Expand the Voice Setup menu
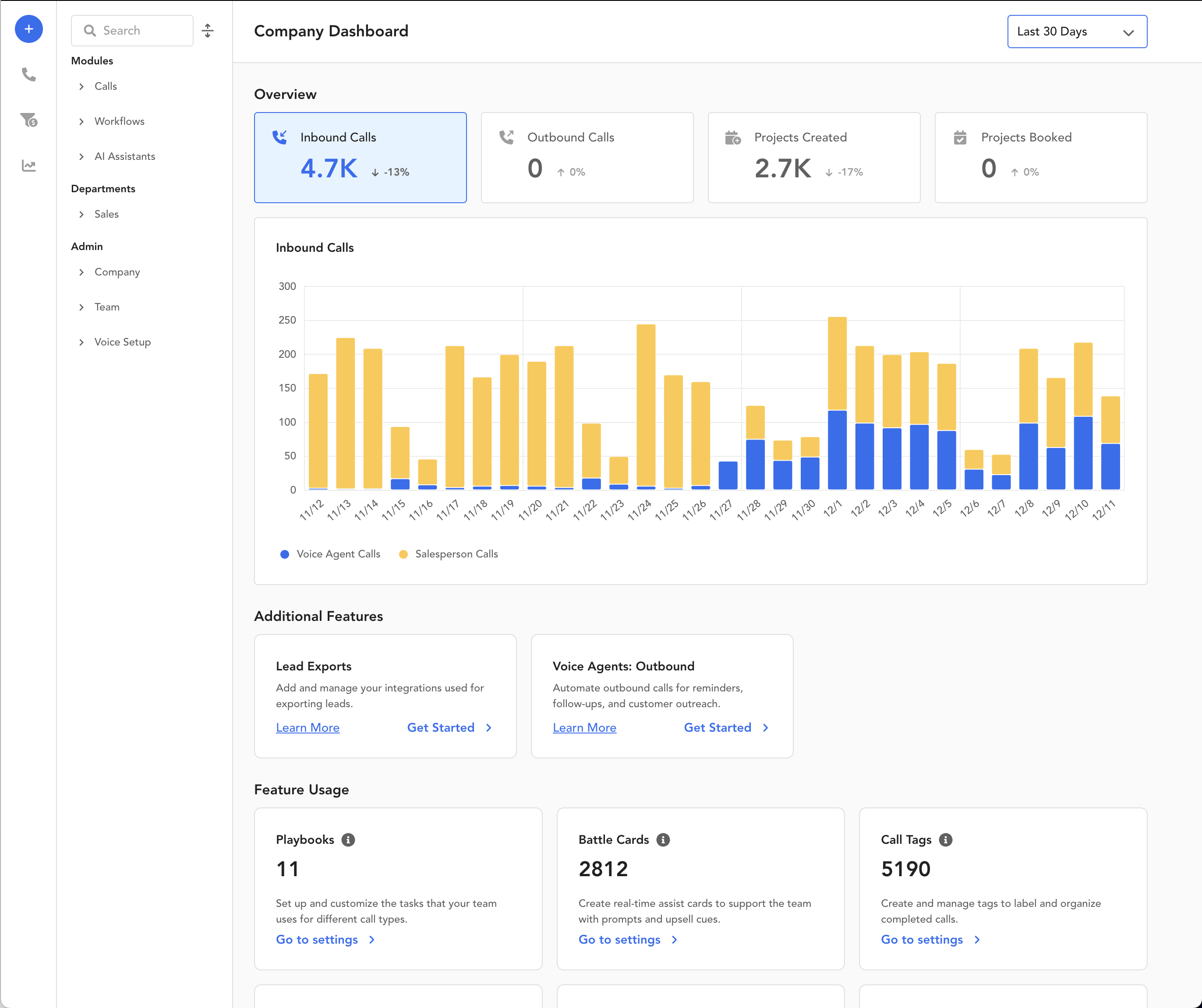This screenshot has width=1202, height=1008. point(122,342)
